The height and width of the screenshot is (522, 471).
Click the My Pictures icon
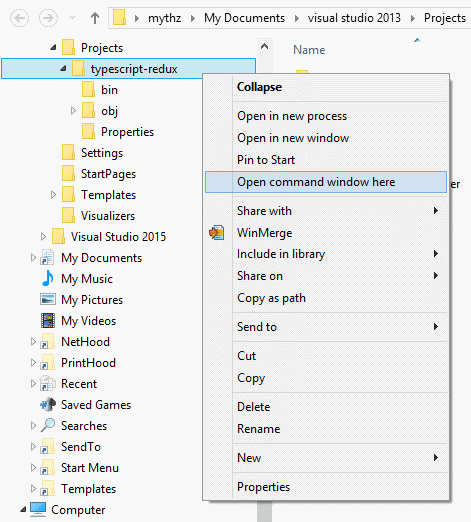48,299
